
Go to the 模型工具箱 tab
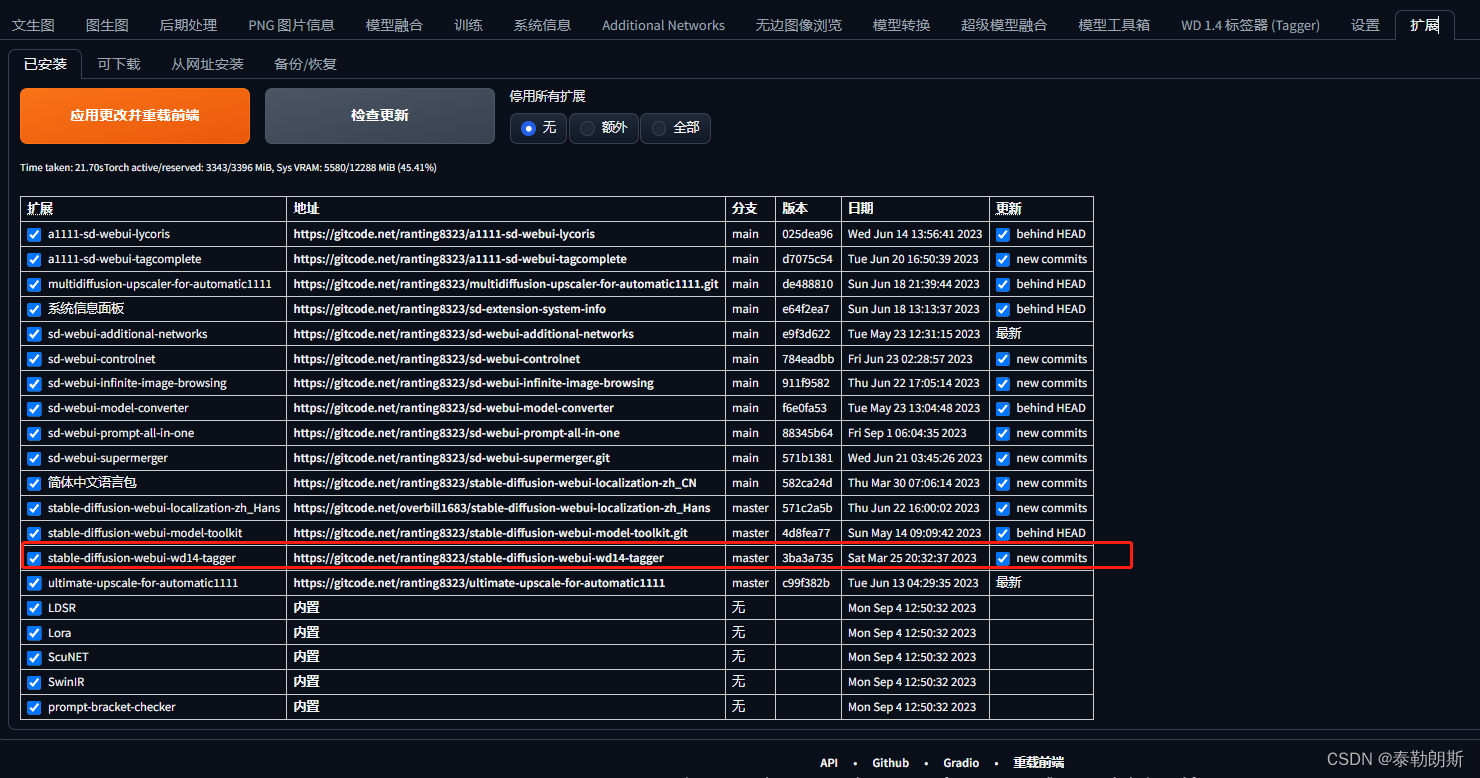tap(1114, 25)
